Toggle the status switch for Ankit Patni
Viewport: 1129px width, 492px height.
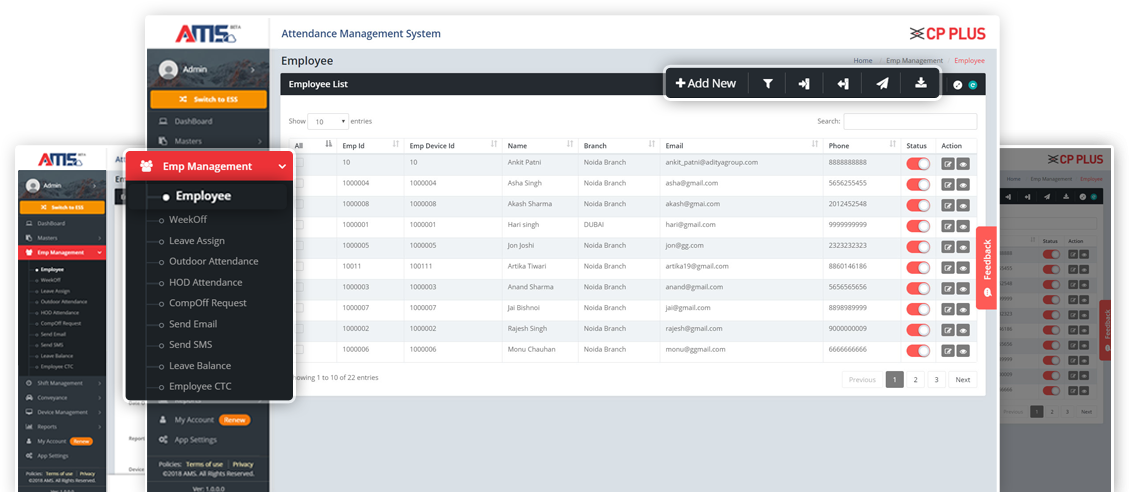tap(919, 164)
